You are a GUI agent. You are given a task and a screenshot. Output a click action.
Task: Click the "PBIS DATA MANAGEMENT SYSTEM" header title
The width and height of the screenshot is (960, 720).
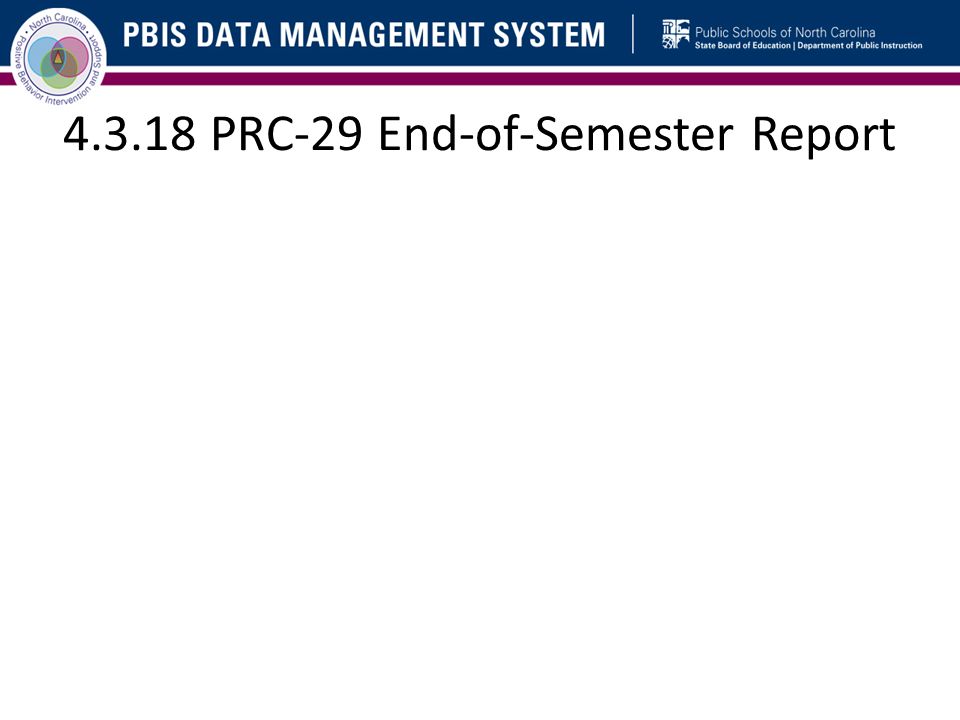click(x=364, y=34)
